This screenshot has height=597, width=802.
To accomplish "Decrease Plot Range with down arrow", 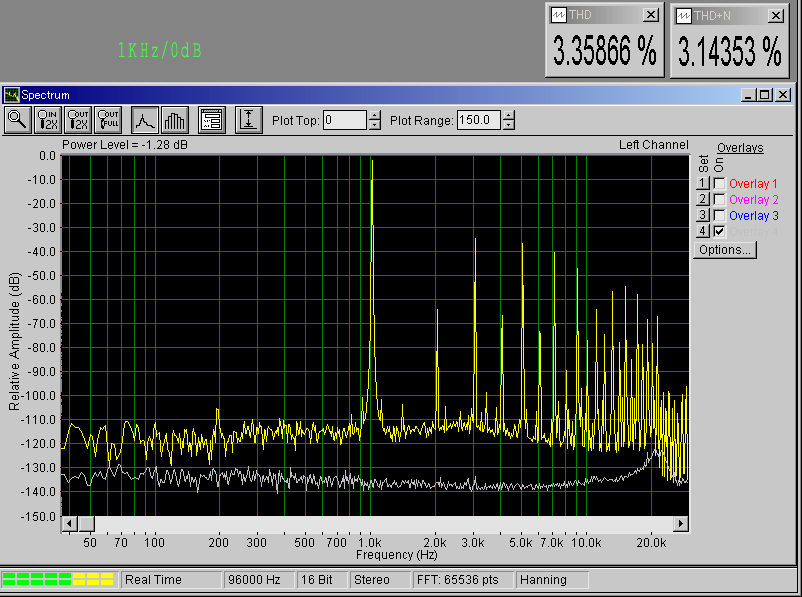I will click(508, 125).
